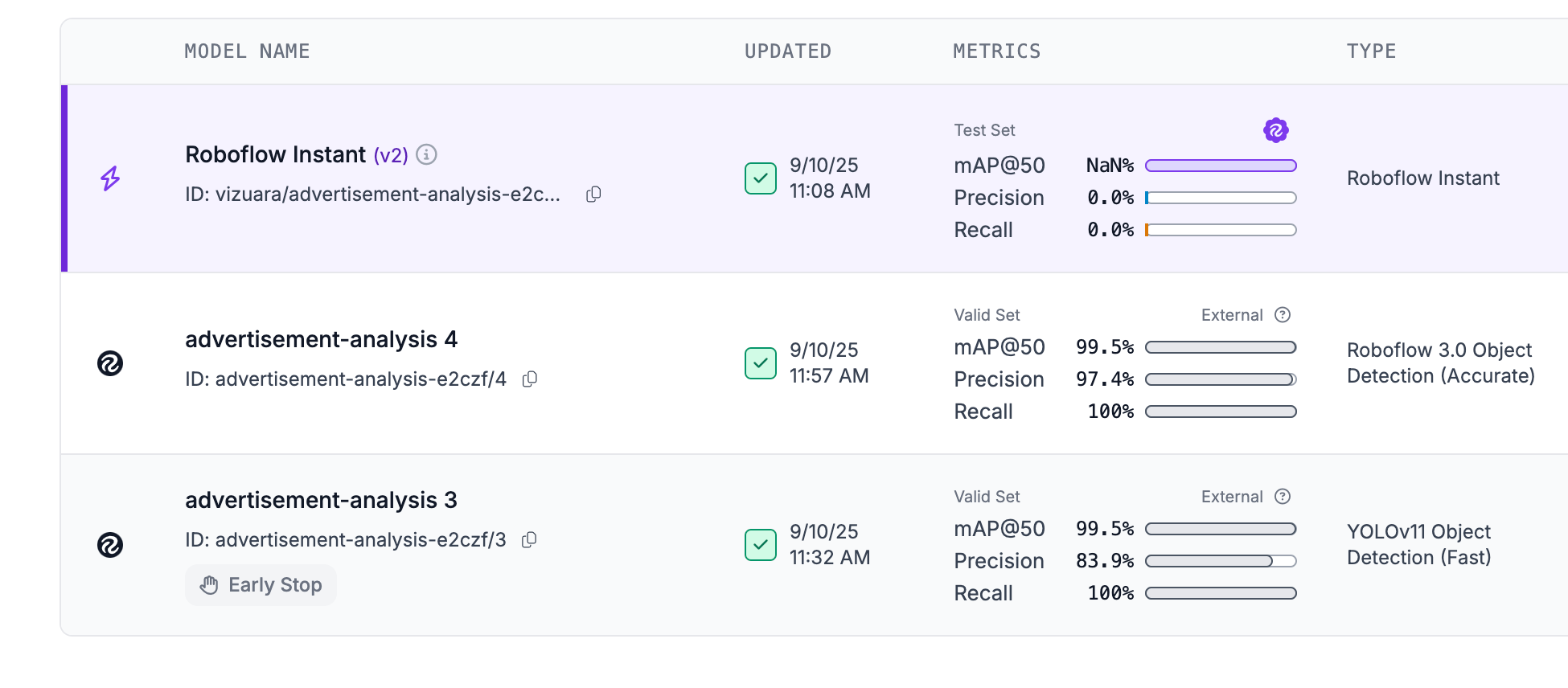1568x688 pixels.
Task: Open the advertisement-analysis 4 model
Action: 321,339
